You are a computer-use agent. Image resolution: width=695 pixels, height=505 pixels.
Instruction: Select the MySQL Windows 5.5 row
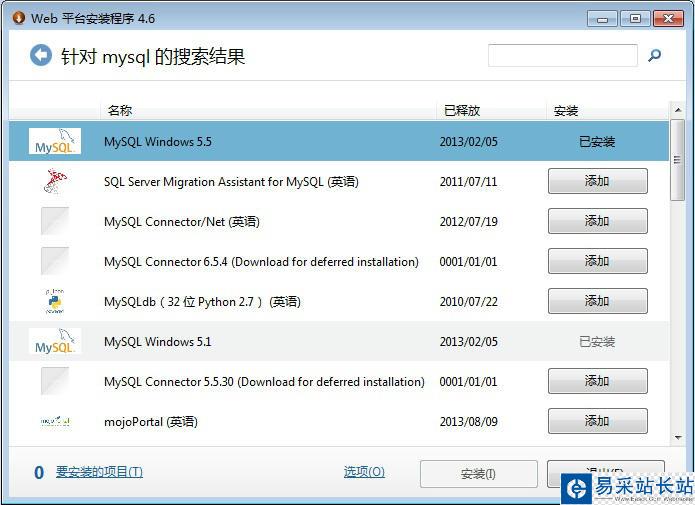point(339,141)
